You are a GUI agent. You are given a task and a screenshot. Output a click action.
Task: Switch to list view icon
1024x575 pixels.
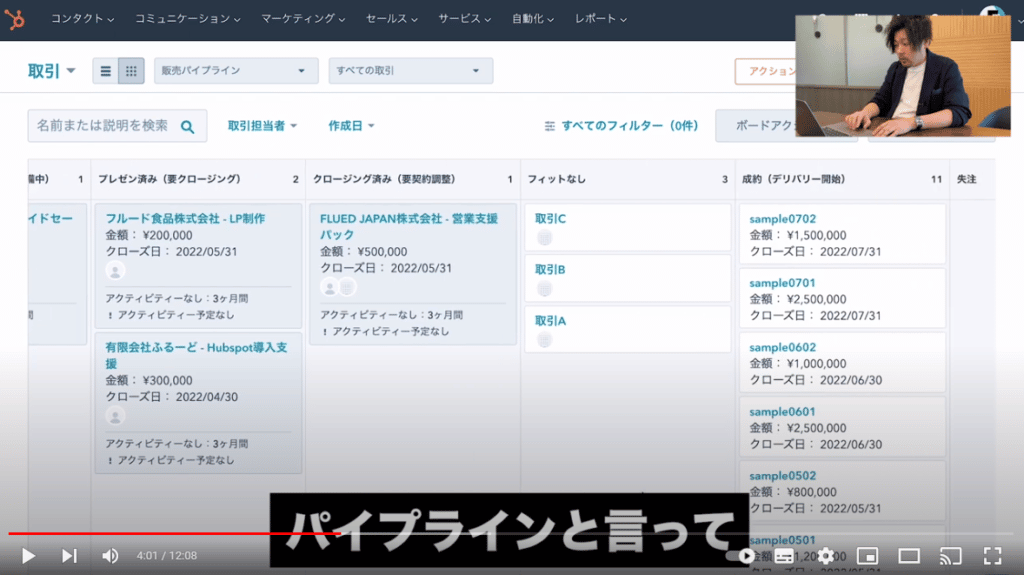[x=105, y=71]
